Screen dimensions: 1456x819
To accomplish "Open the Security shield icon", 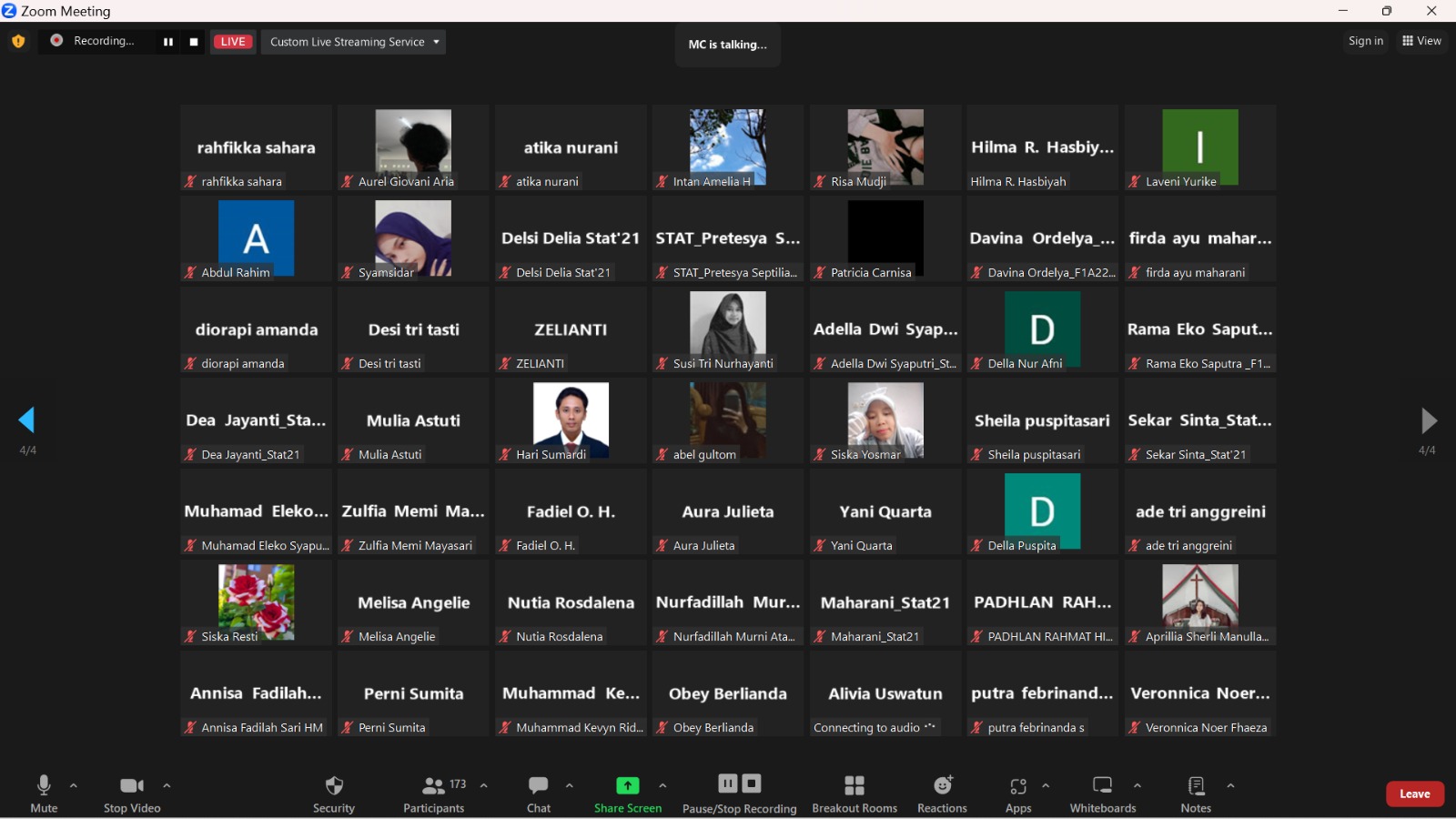I will [334, 785].
